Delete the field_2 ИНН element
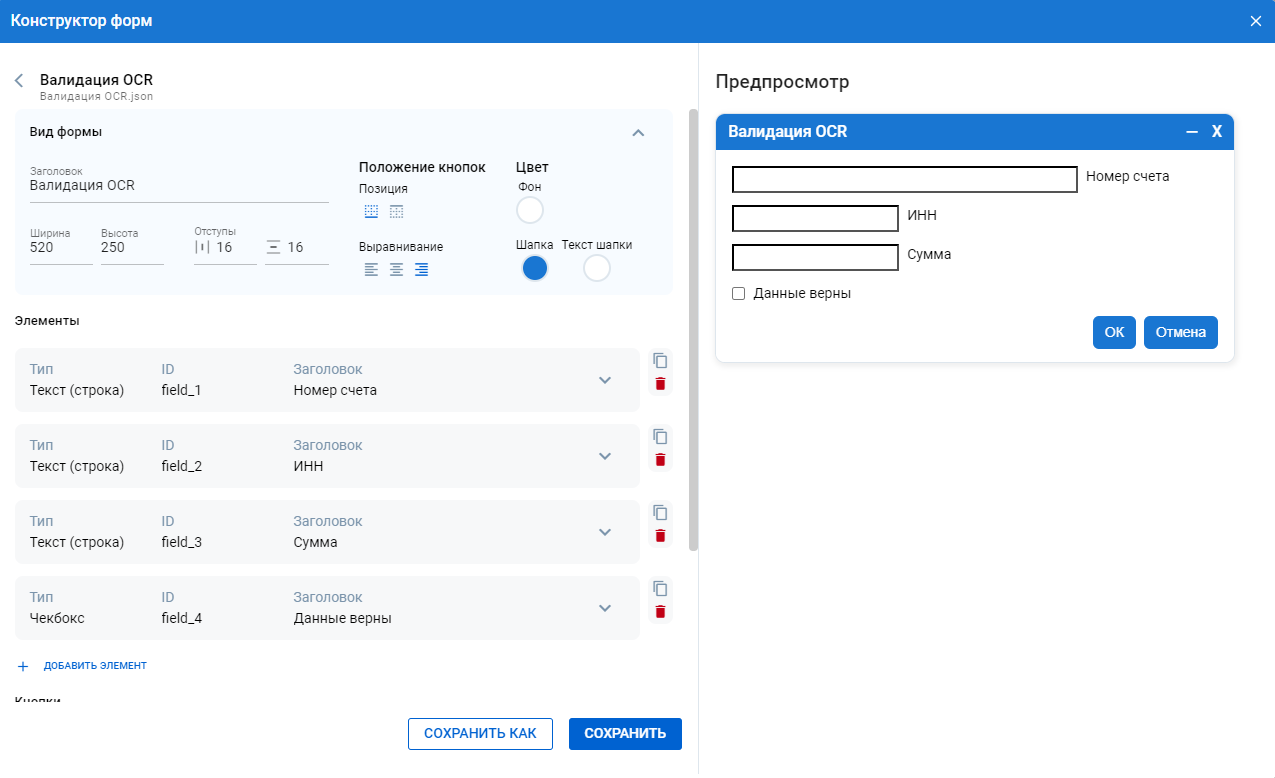The height and width of the screenshot is (778, 1275). pyautogui.click(x=660, y=460)
